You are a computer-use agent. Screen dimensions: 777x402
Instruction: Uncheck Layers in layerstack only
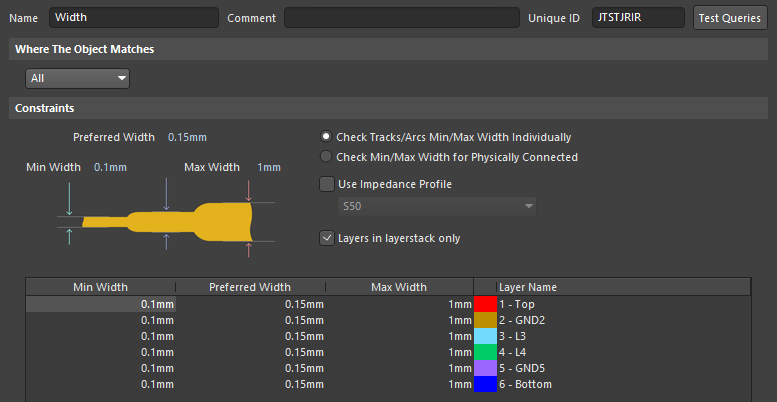tap(326, 238)
